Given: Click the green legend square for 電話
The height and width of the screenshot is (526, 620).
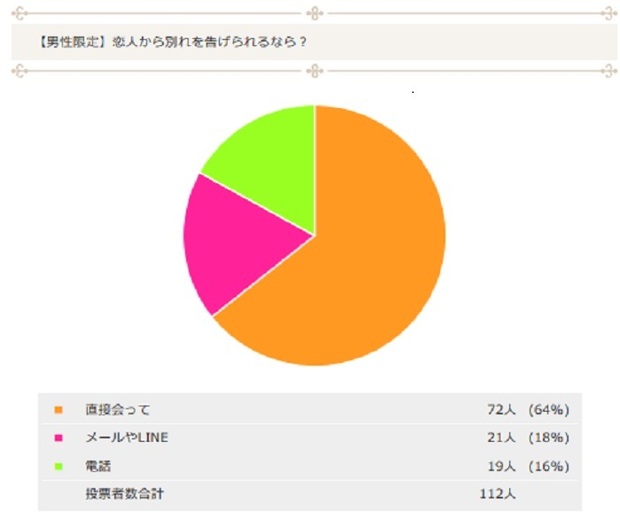Looking at the screenshot, I should pos(58,466).
